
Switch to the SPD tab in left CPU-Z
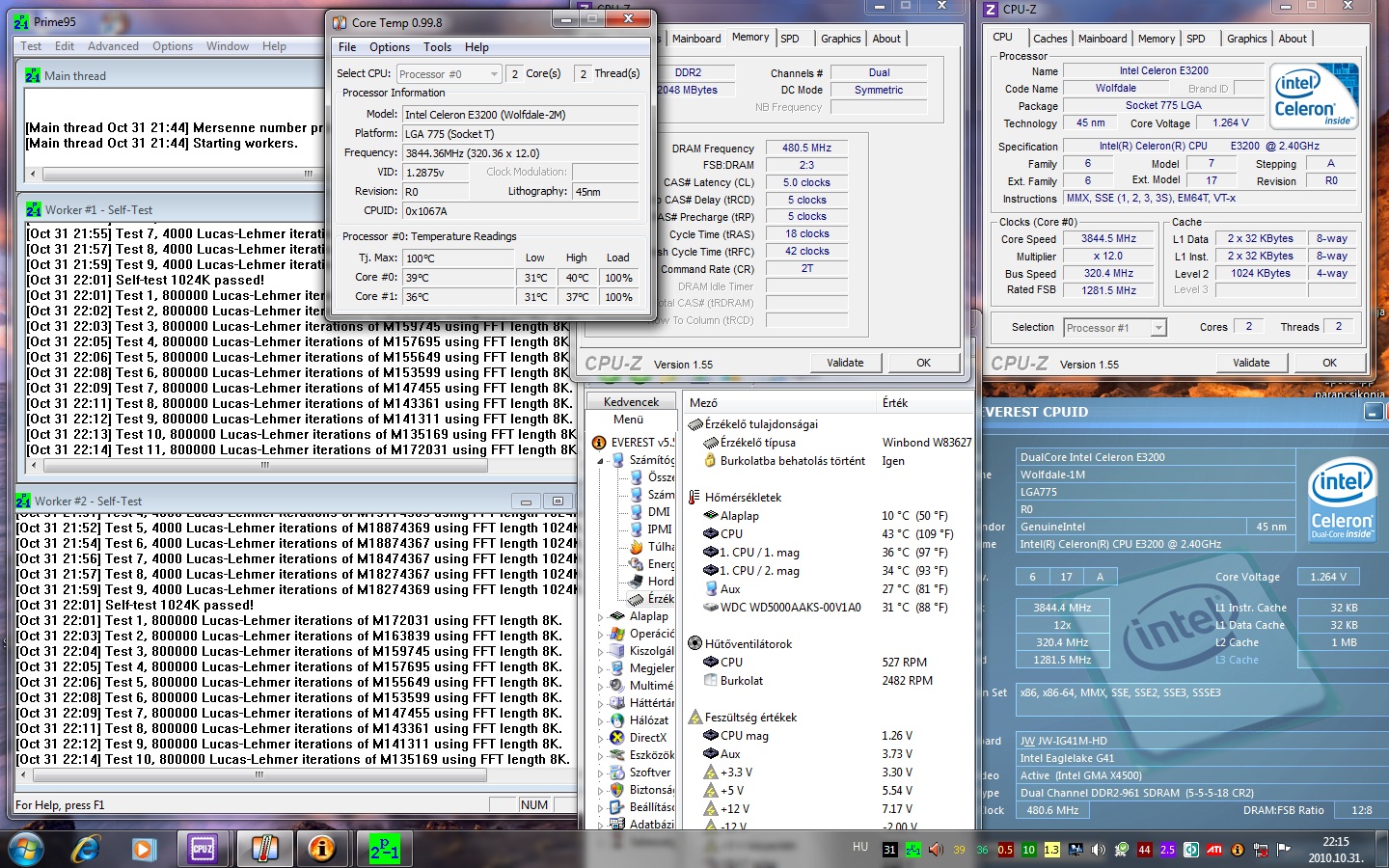[790, 39]
